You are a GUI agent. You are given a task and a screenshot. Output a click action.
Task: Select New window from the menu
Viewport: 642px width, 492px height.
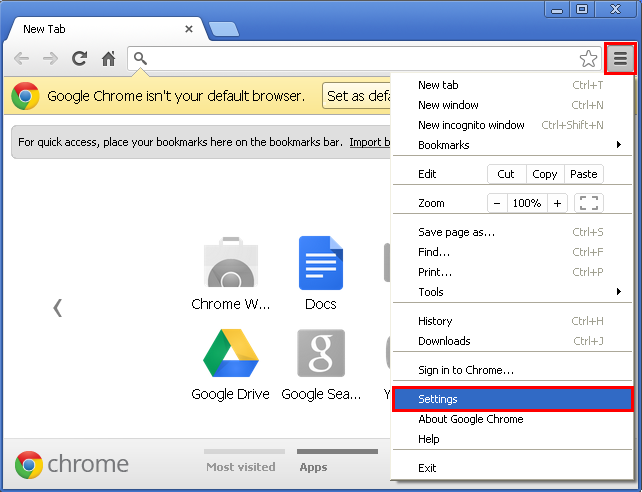(512, 105)
